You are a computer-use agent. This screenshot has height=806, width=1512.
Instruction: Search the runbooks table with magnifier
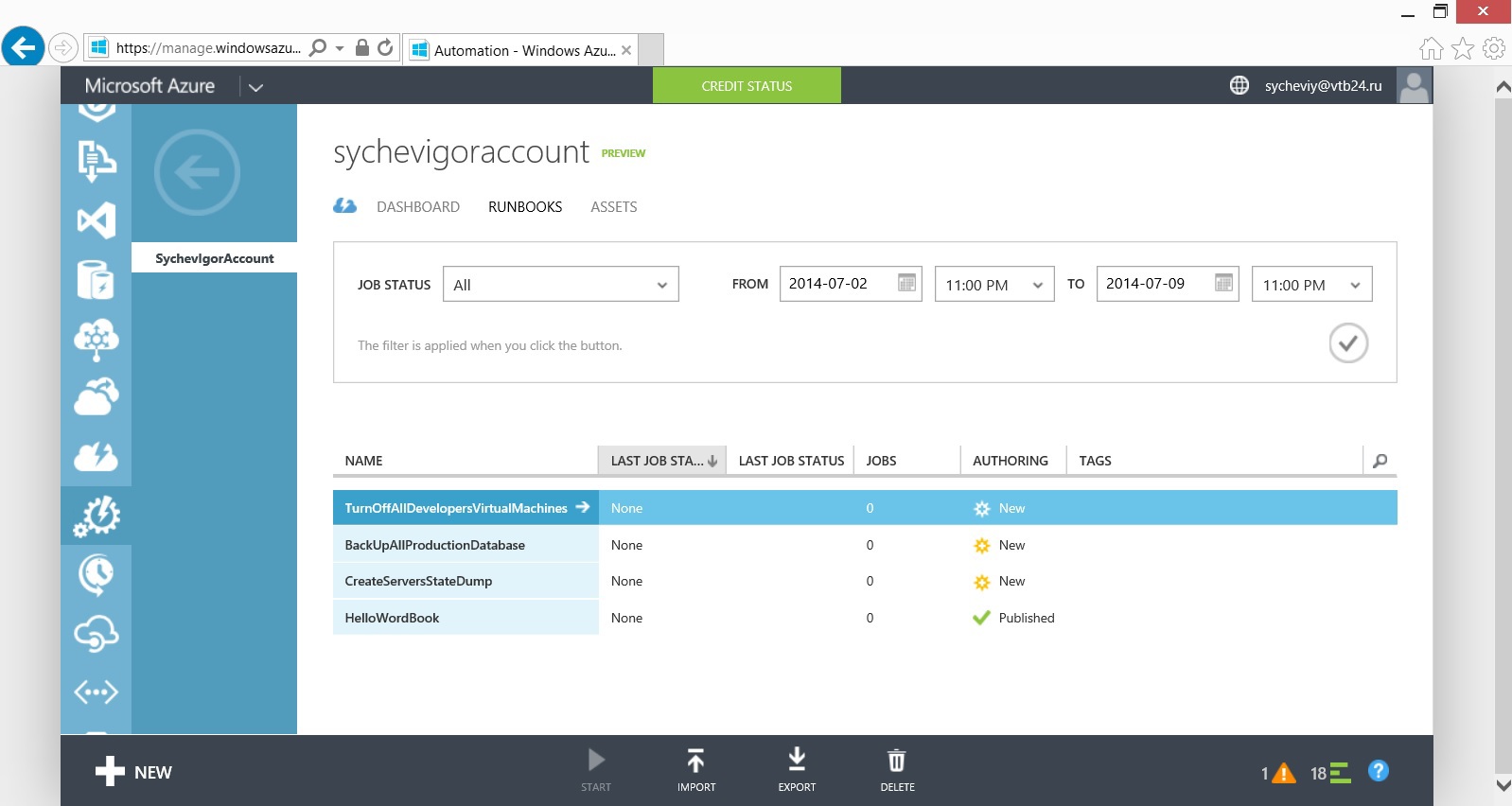(x=1380, y=461)
